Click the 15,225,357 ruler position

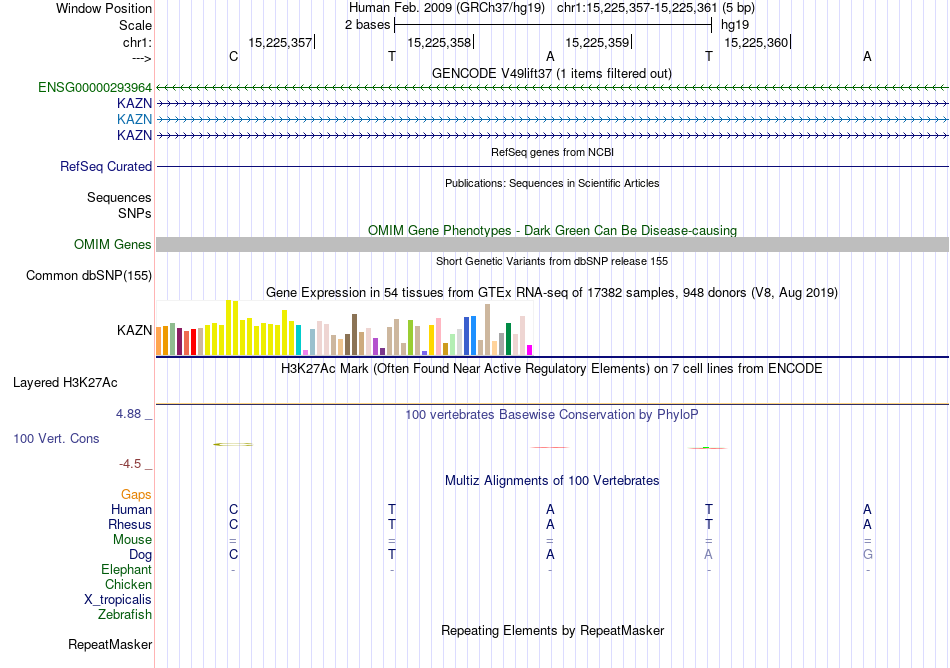[x=280, y=42]
